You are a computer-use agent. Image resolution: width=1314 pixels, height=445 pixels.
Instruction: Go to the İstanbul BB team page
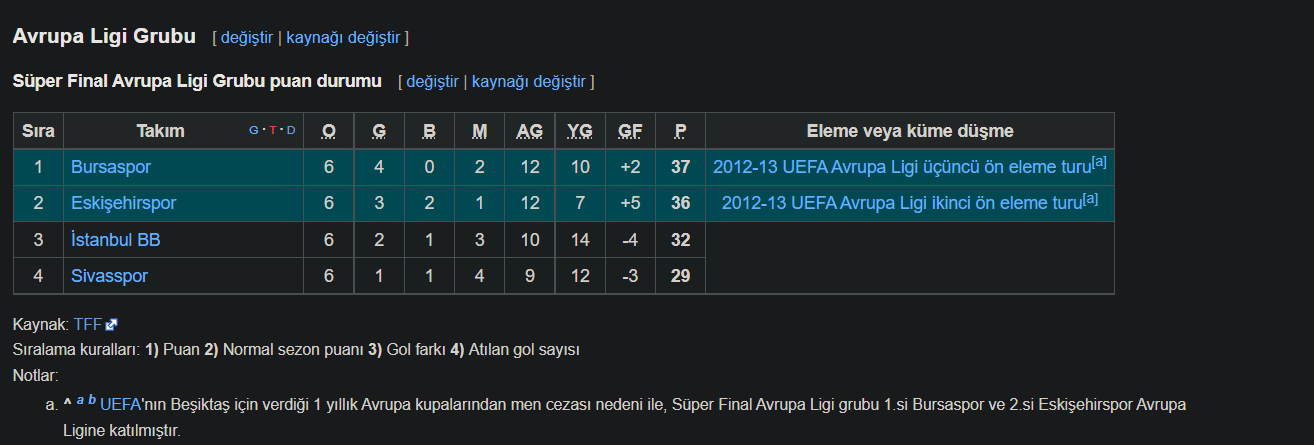pos(115,240)
